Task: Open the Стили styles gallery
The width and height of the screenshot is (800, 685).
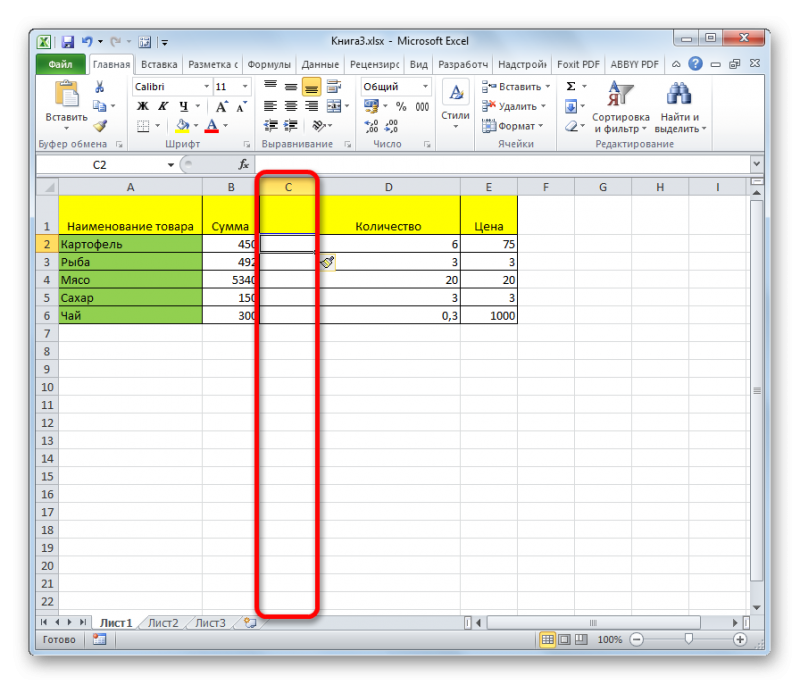Action: pyautogui.click(x=455, y=106)
